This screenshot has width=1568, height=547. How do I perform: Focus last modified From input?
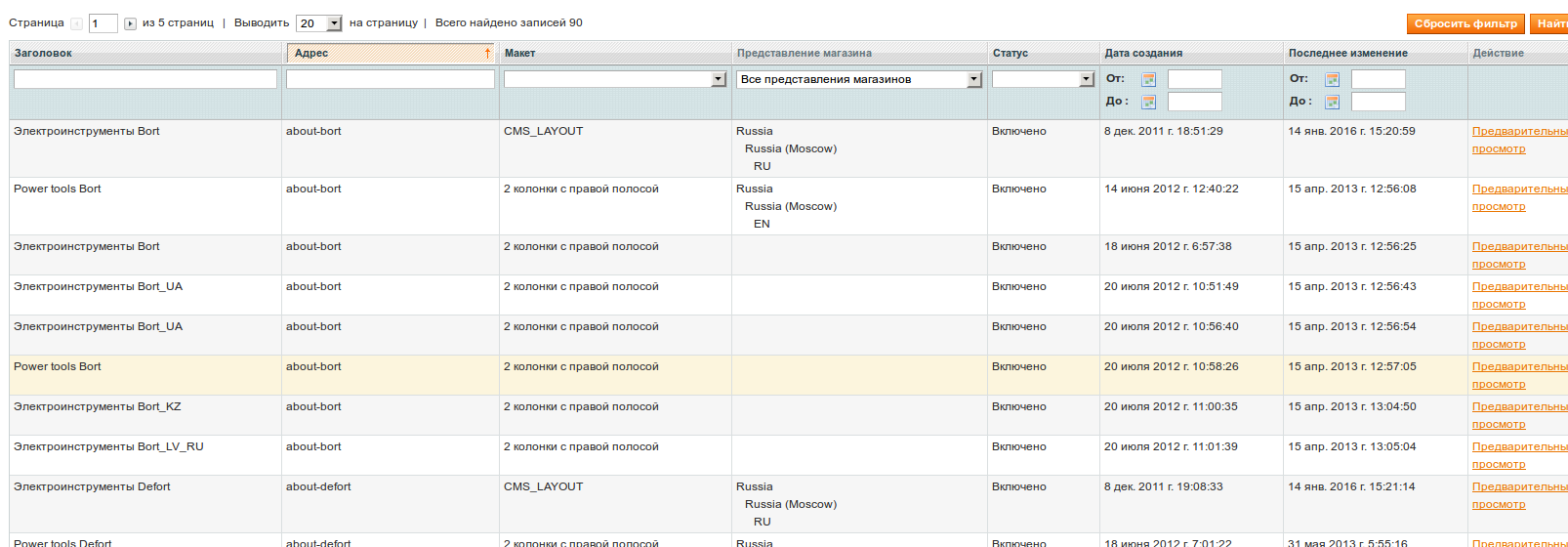(1378, 79)
